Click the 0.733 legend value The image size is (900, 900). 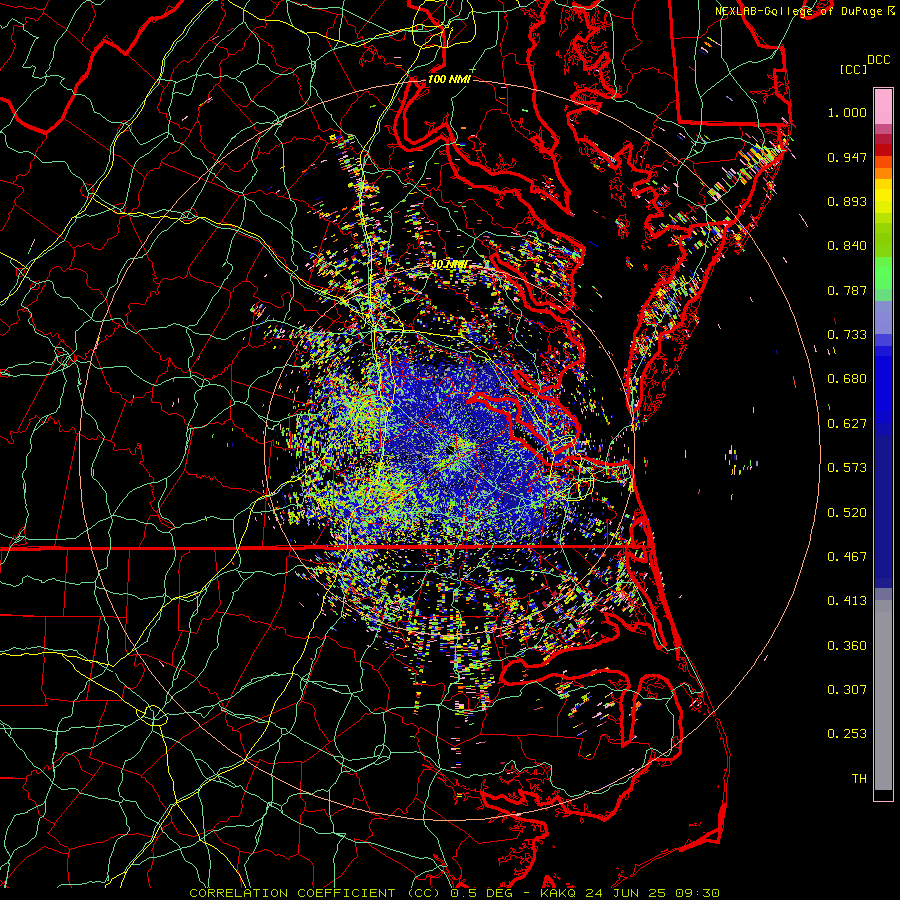[847, 335]
